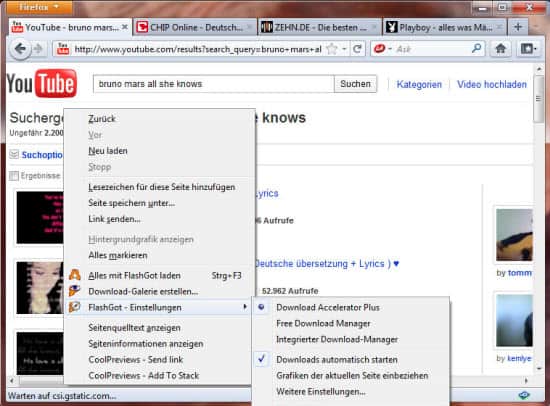This screenshot has width=550, height=406.
Task: Tick the Ergebnisse checkbox
Action: pyautogui.click(x=14, y=175)
